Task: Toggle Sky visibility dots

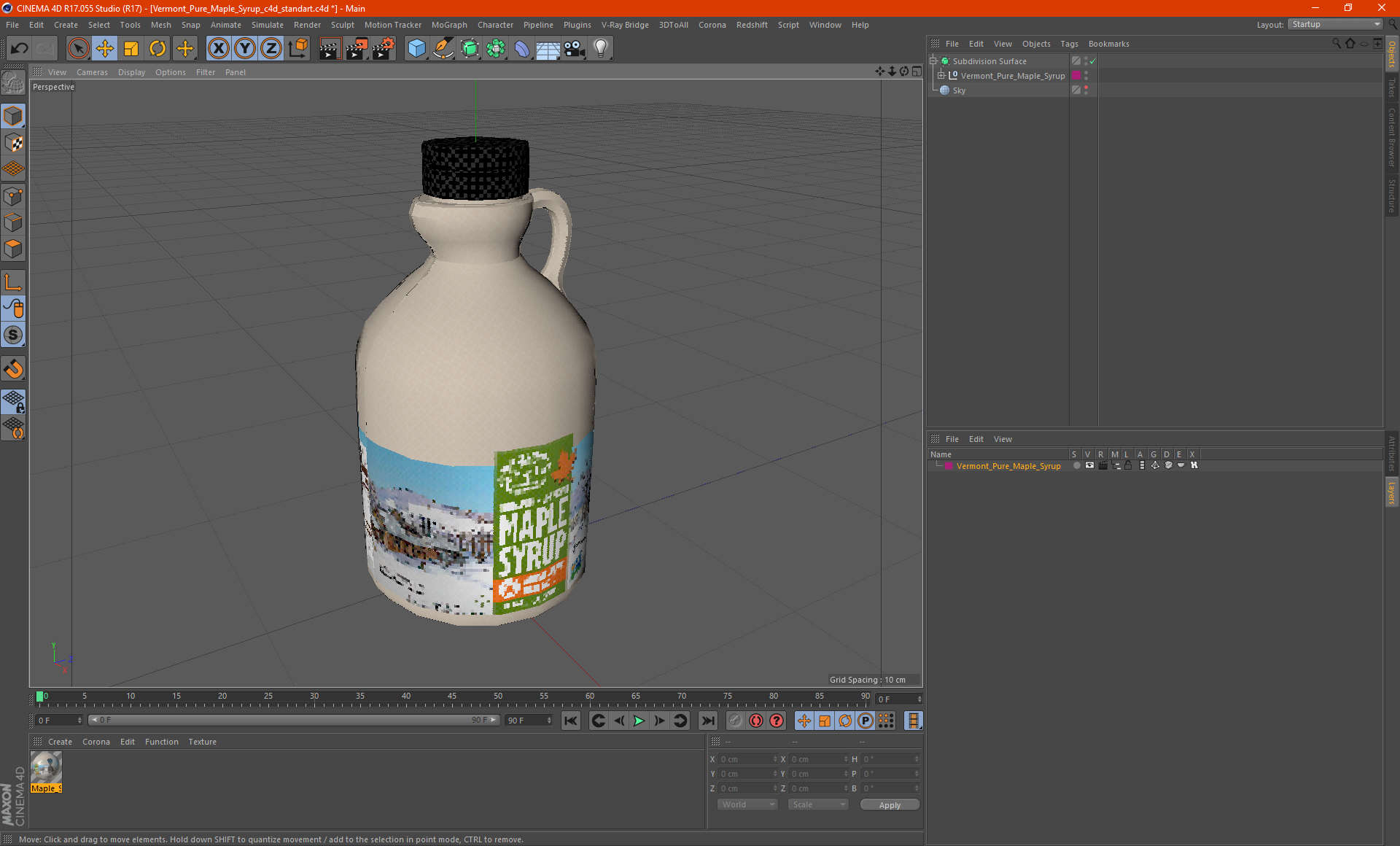Action: tap(1086, 90)
